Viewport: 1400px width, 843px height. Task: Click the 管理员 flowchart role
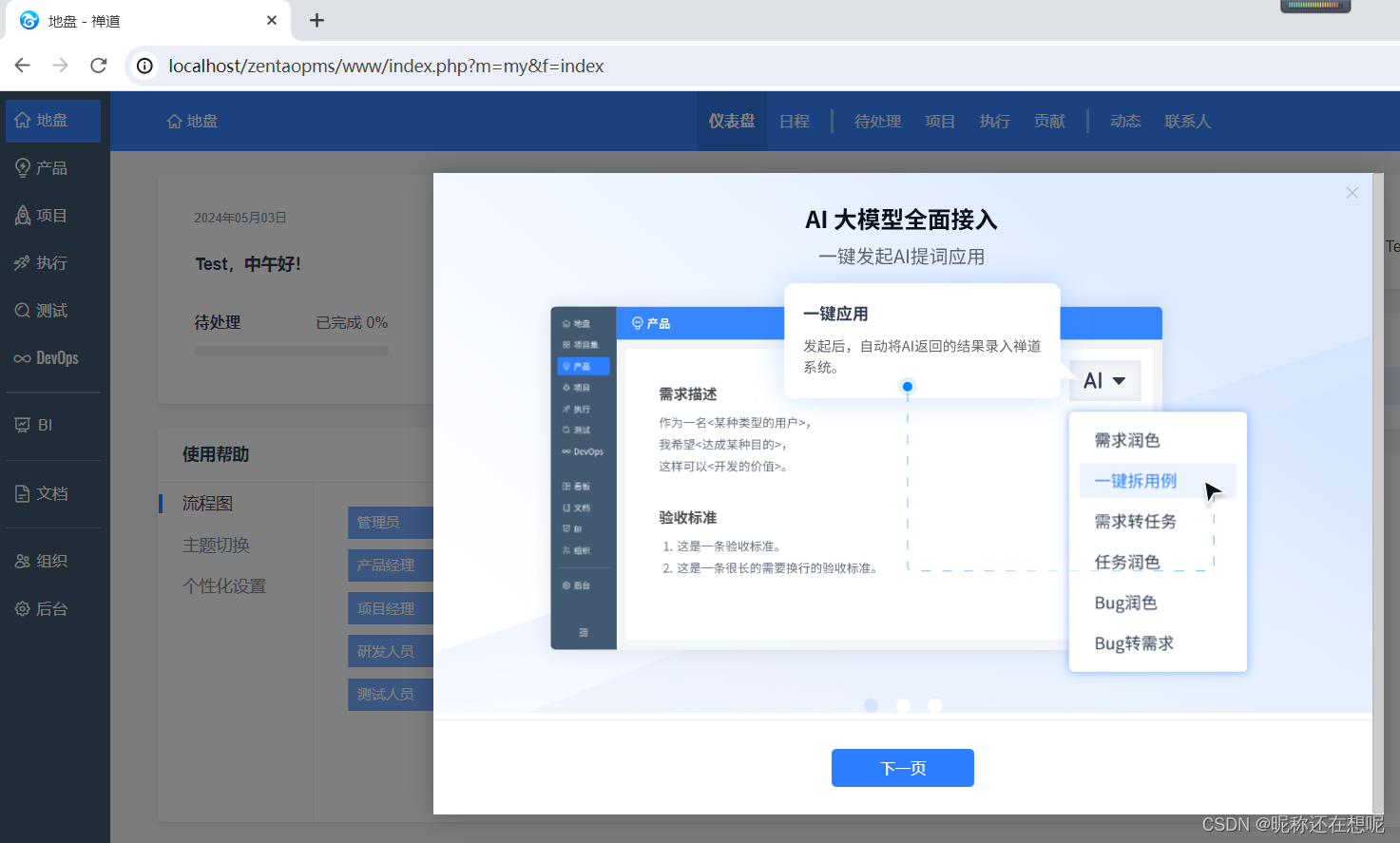click(x=390, y=522)
